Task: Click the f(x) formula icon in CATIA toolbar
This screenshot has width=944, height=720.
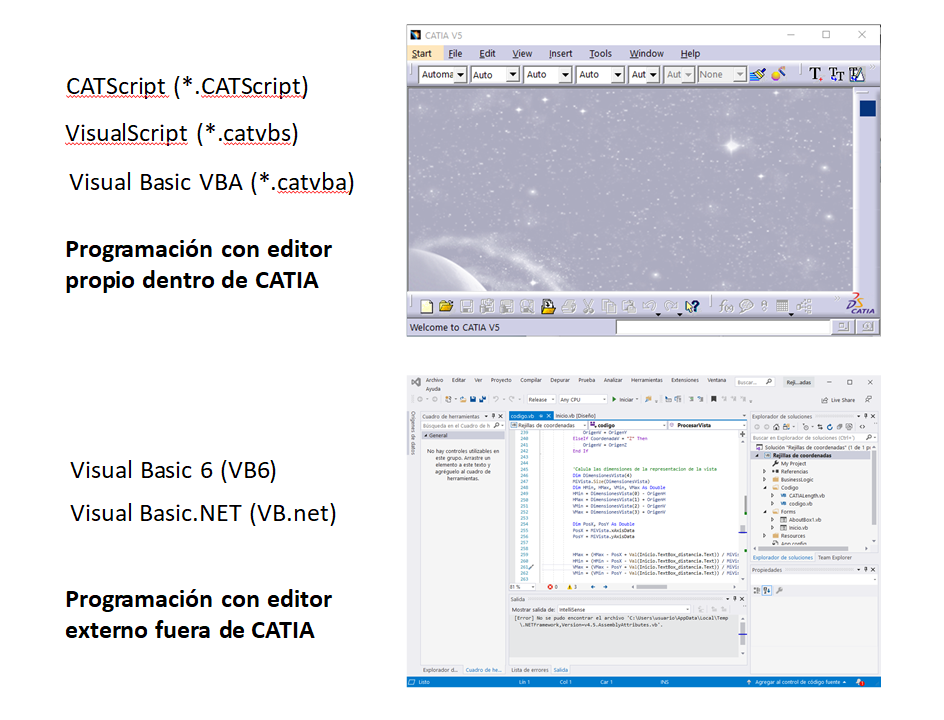Action: tap(726, 305)
